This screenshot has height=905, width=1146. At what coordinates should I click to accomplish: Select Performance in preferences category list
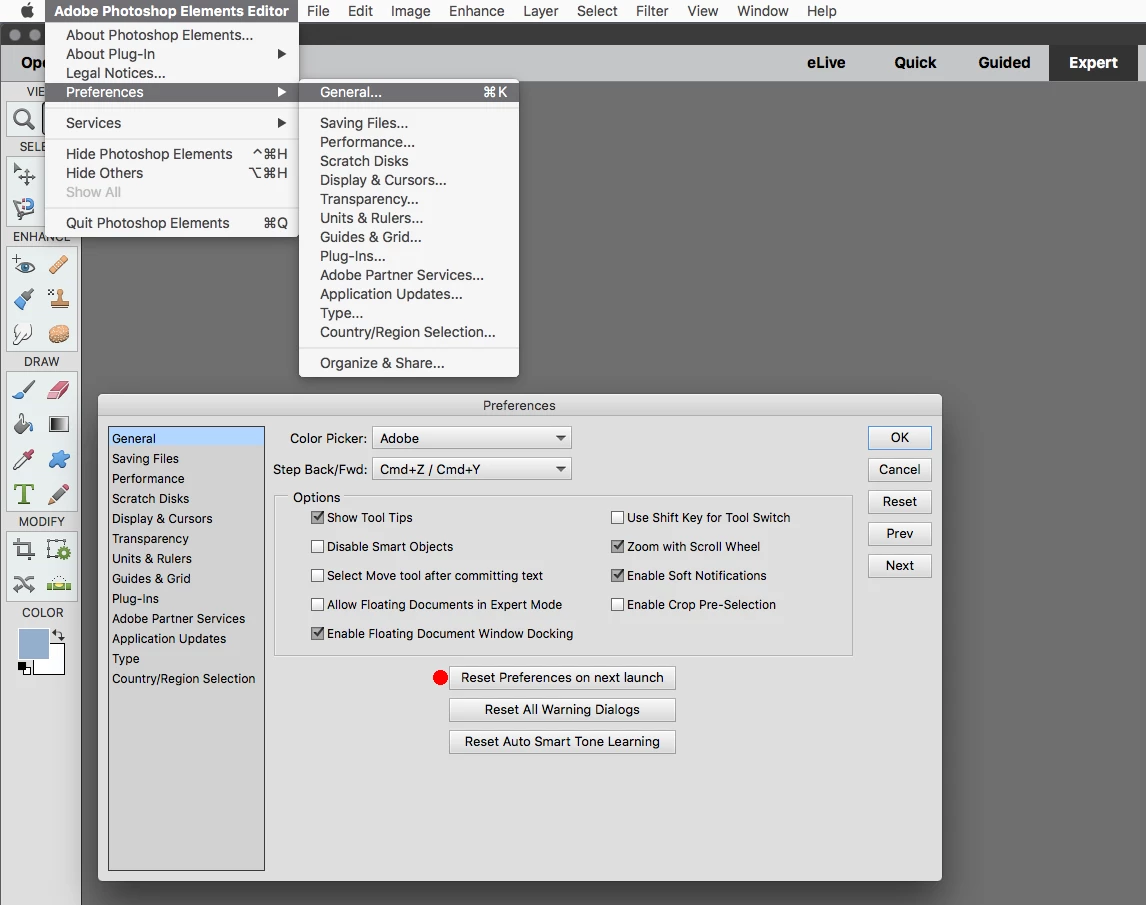click(x=186, y=478)
